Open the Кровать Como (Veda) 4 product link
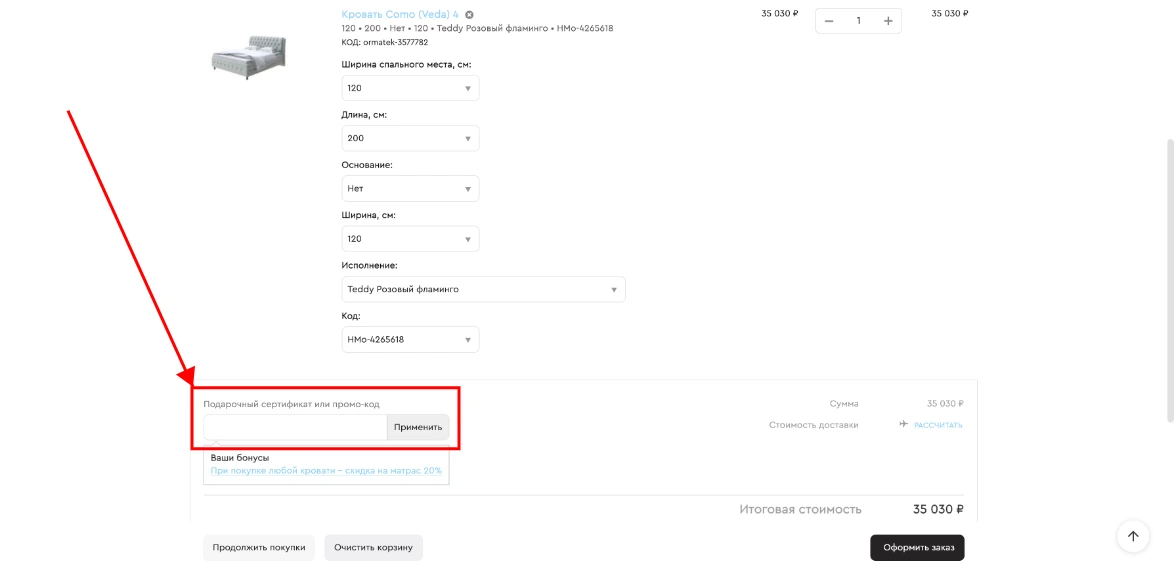1174x574 pixels. [400, 14]
